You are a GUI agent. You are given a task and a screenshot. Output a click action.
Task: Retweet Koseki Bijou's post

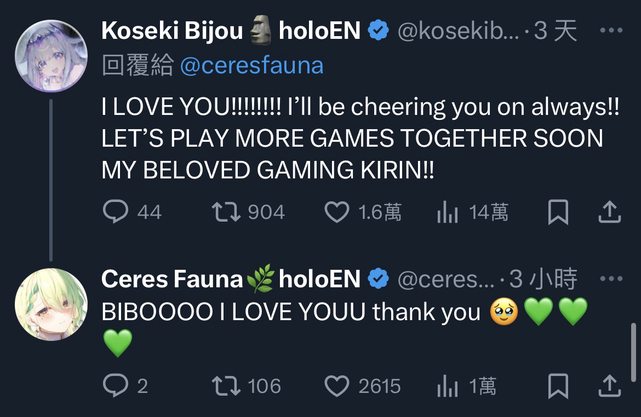pos(226,212)
